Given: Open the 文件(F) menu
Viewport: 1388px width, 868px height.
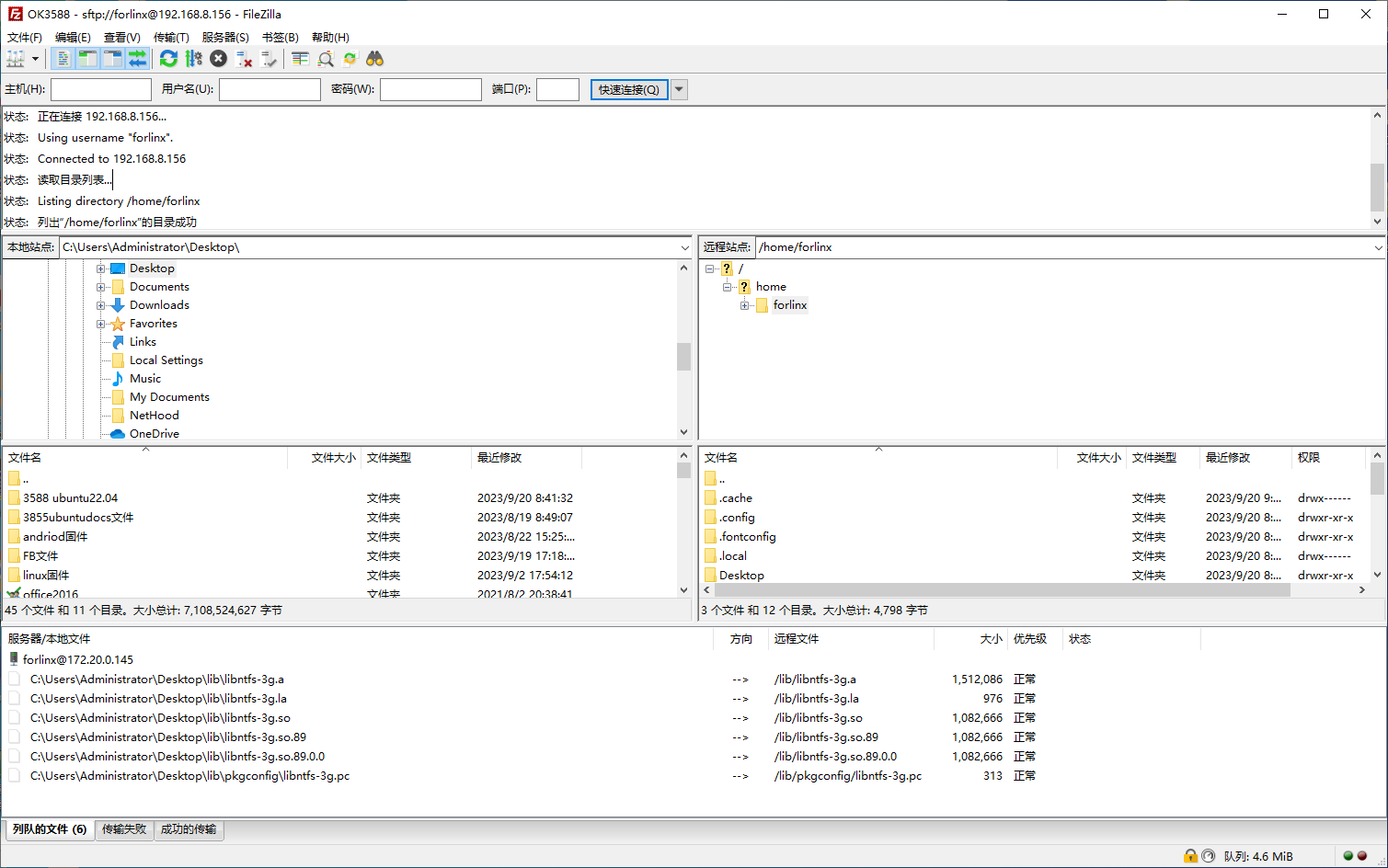Looking at the screenshot, I should click(25, 38).
